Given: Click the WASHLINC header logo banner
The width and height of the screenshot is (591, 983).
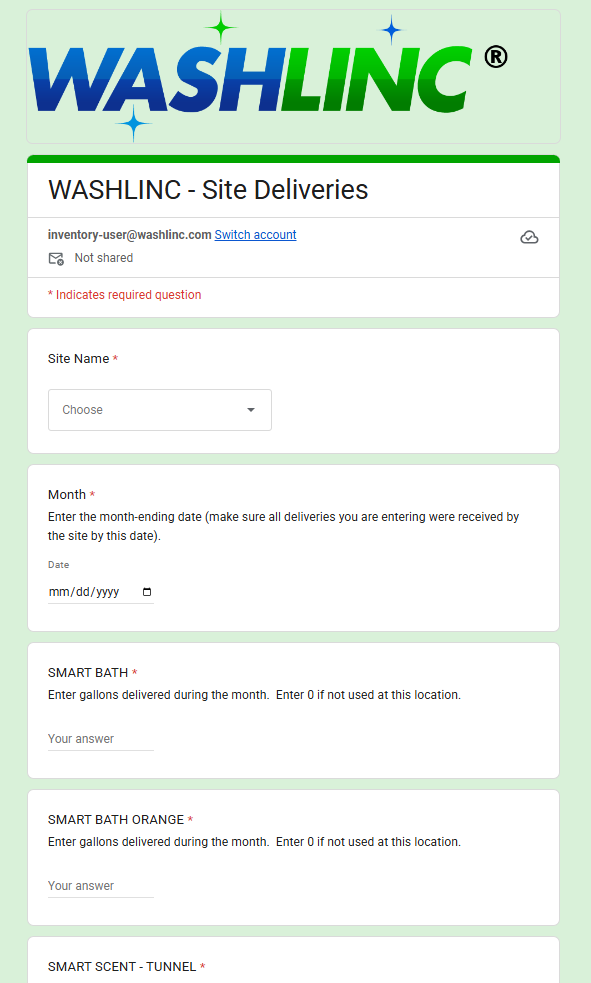Looking at the screenshot, I should (293, 76).
